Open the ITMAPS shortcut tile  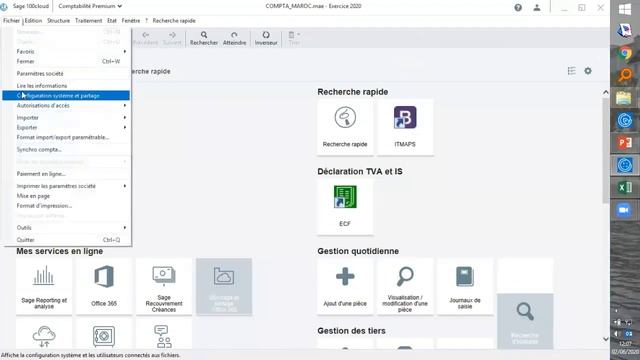tap(405, 127)
